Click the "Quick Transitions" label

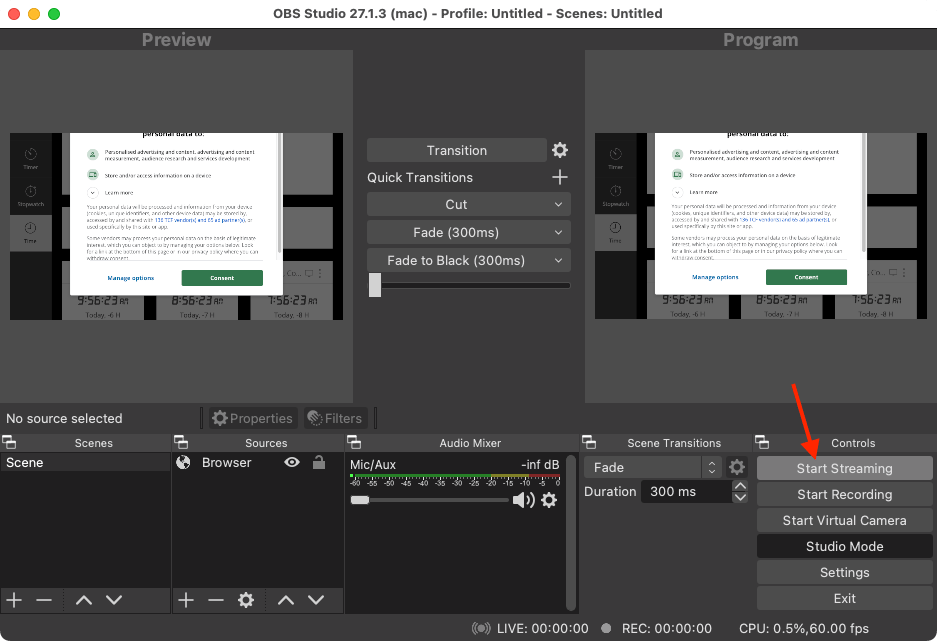pos(419,177)
